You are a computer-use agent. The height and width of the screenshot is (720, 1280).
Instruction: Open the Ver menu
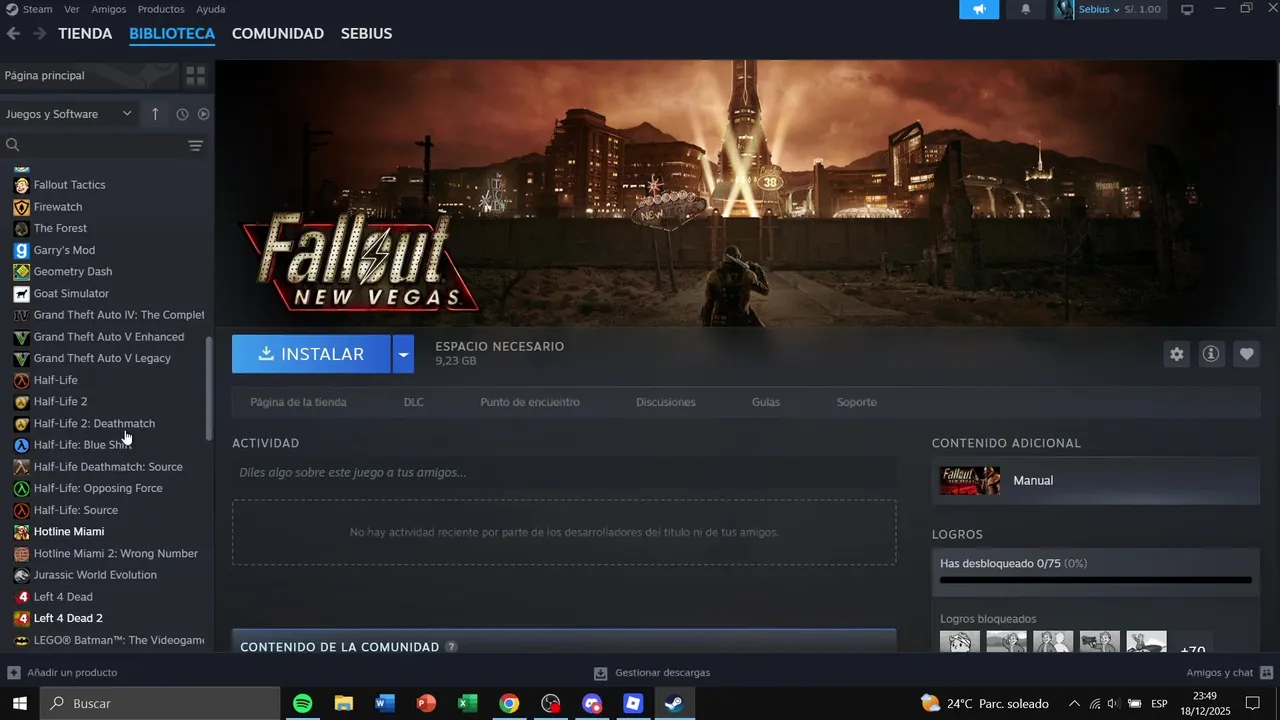[72, 9]
